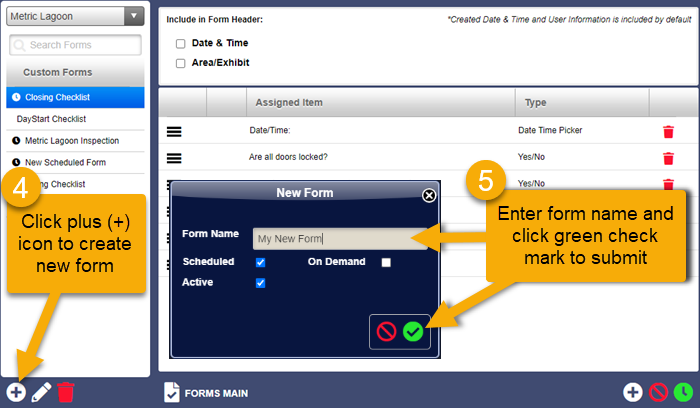Click the pencil edit form icon
The image size is (700, 408).
coord(41,392)
